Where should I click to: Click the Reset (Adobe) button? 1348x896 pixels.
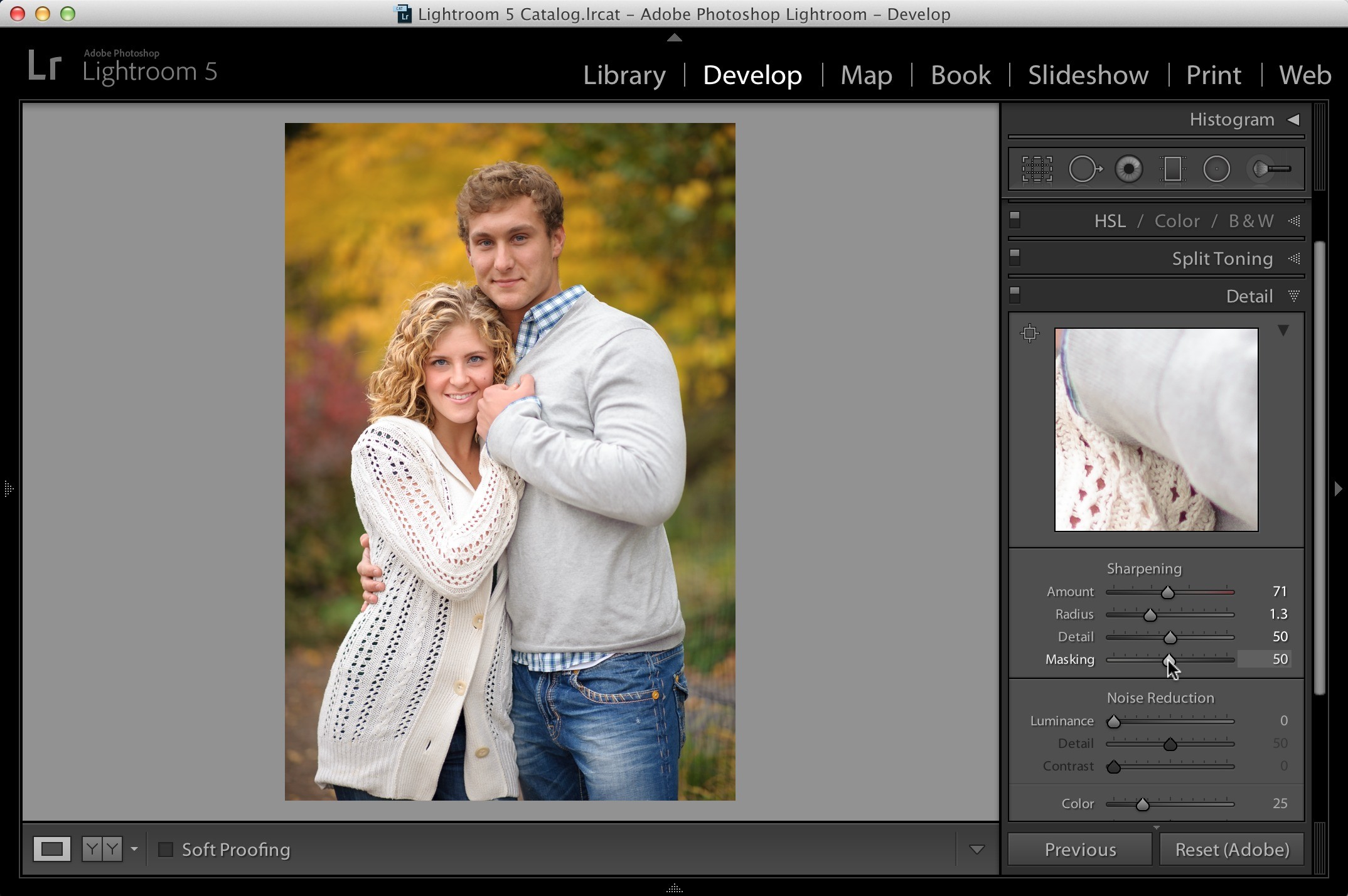coord(1232,850)
